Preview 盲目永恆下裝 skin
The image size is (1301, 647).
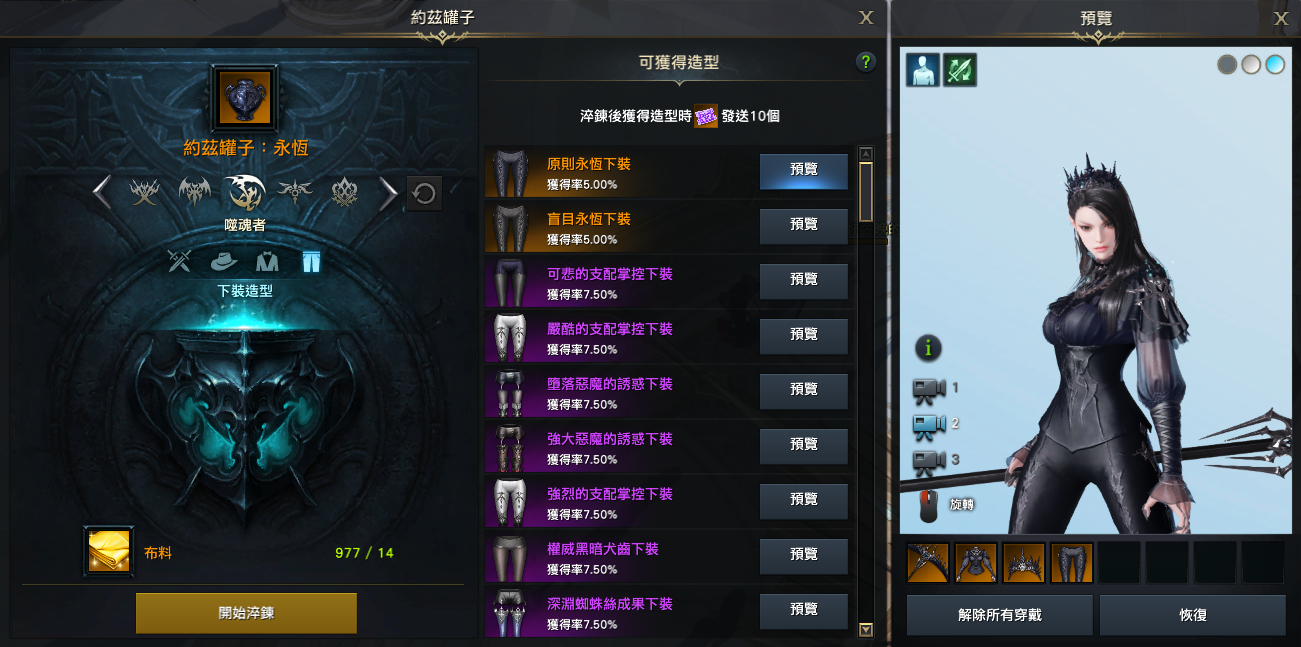click(804, 226)
